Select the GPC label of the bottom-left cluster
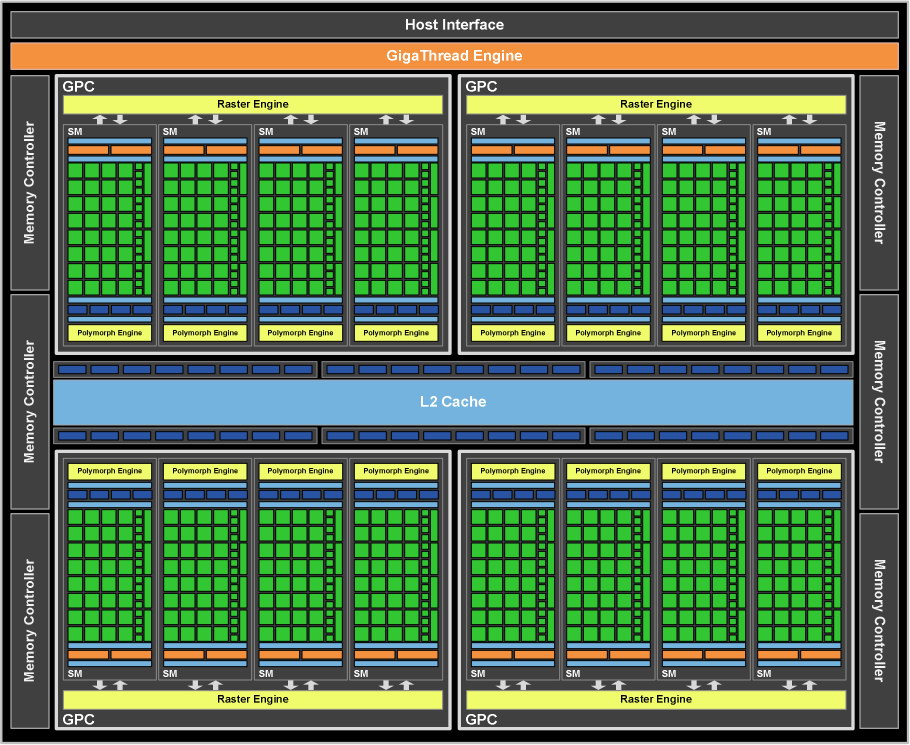The image size is (910, 745). 78,719
